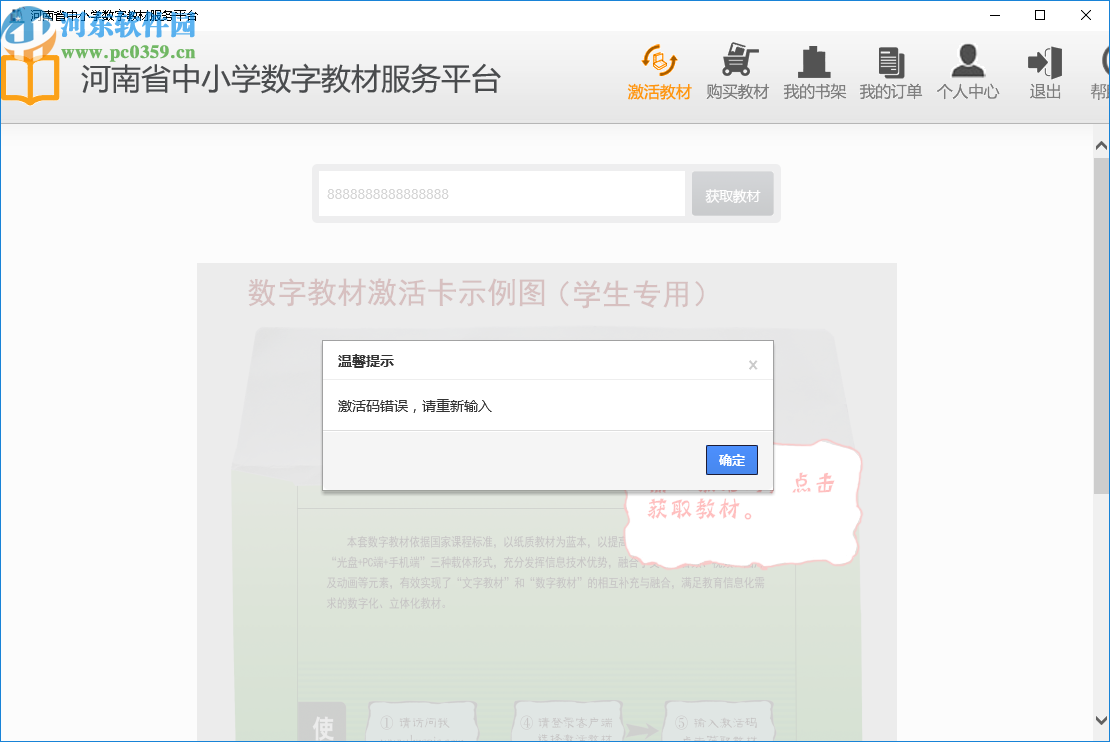Click the 获取教材 button next to input
Viewport: 1110px width, 742px height.
pos(732,193)
